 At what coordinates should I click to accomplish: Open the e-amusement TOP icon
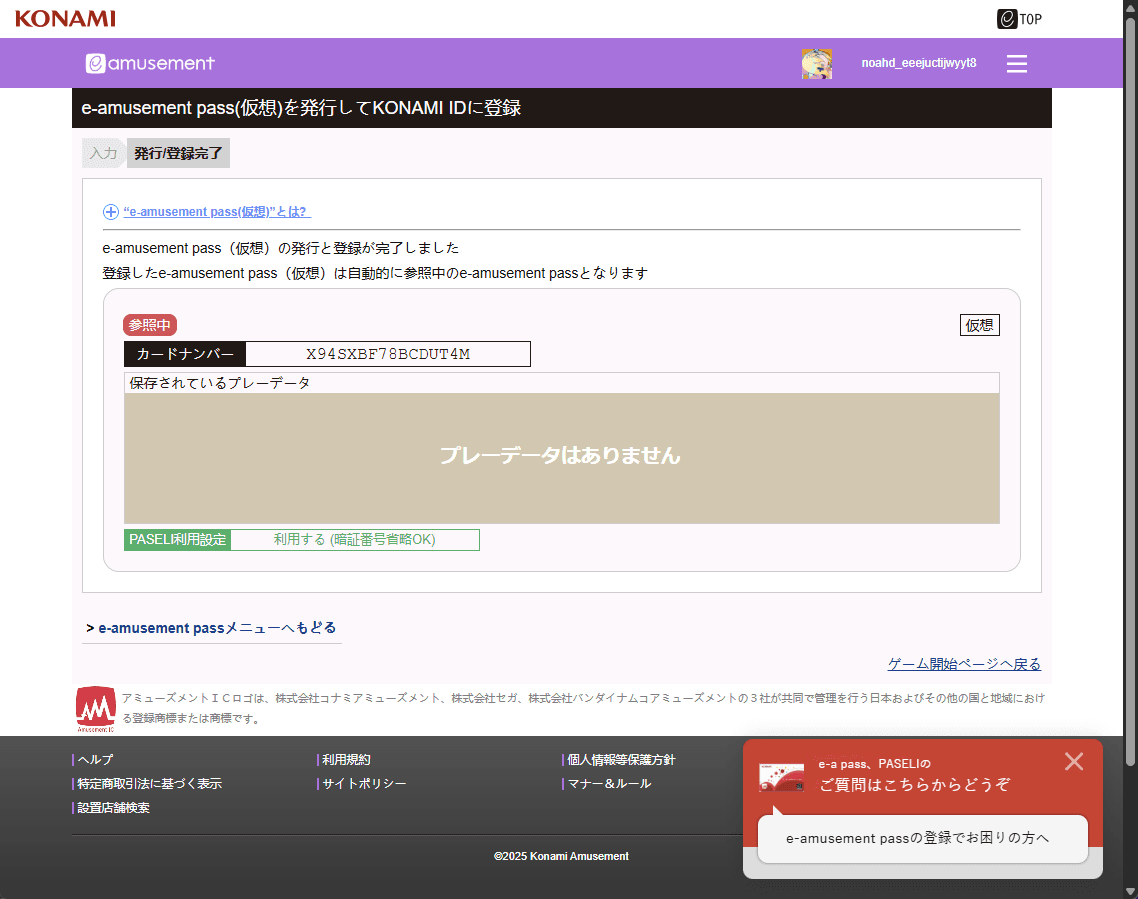click(1019, 19)
